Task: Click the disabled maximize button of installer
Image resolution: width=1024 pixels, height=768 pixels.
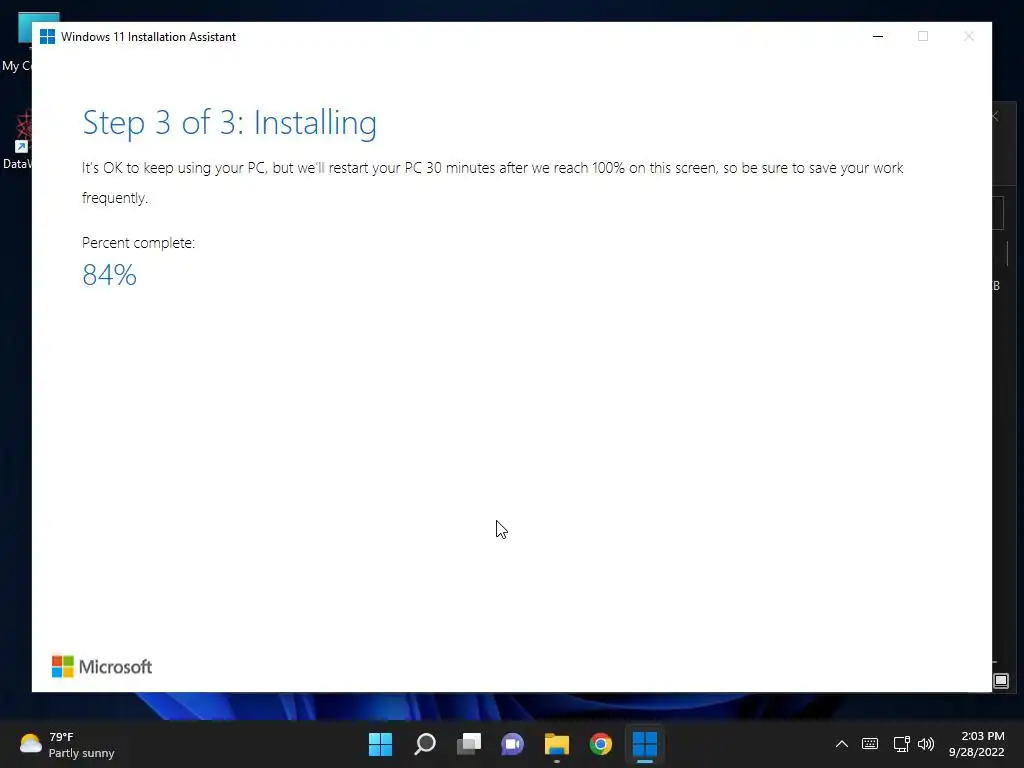Action: pos(923,37)
